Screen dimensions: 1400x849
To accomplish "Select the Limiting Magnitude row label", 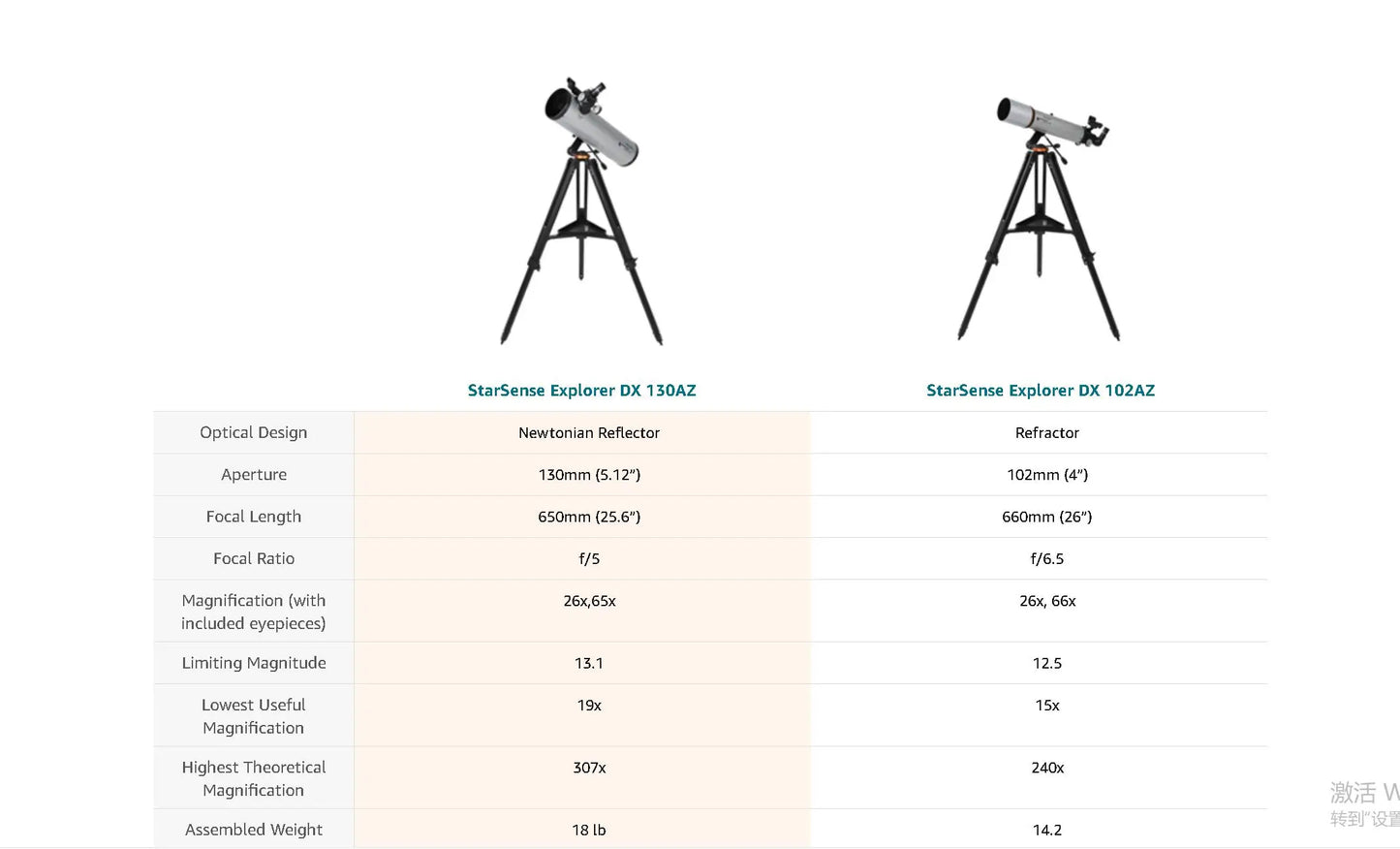I will click(x=253, y=663).
